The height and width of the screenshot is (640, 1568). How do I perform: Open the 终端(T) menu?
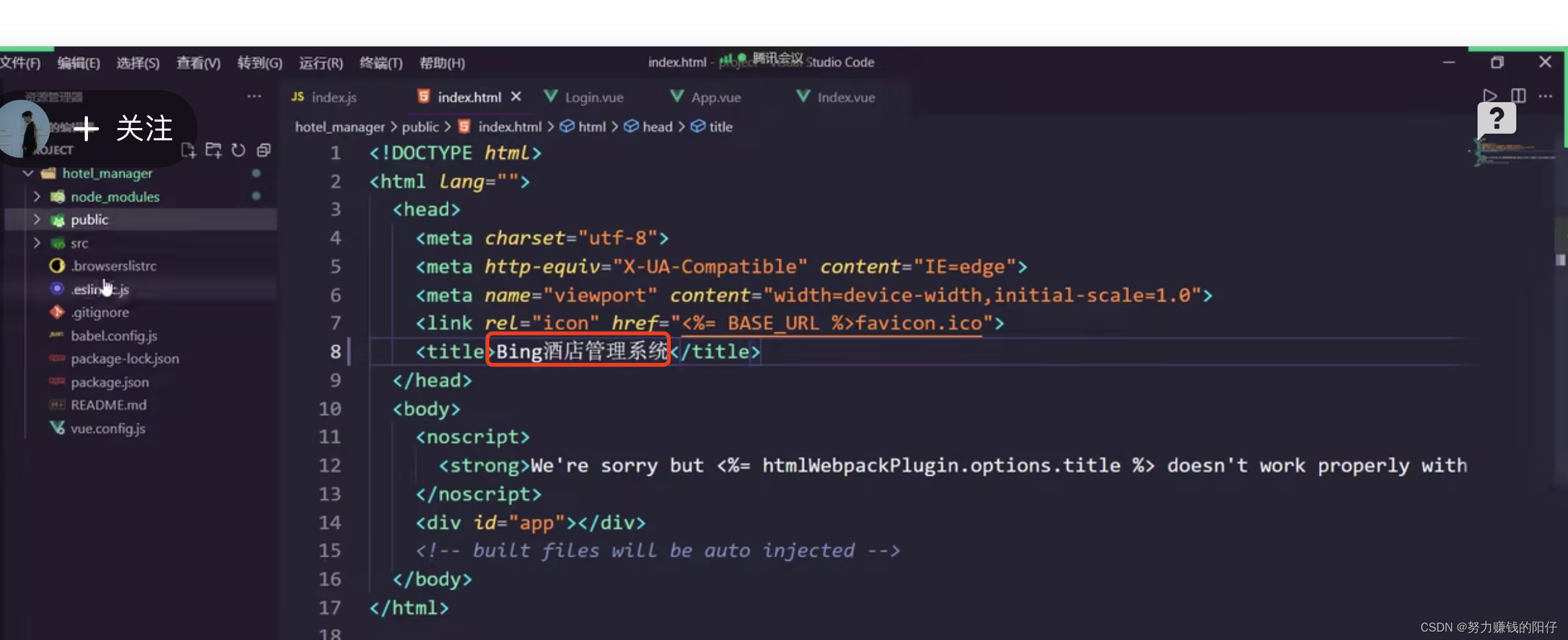coord(381,63)
